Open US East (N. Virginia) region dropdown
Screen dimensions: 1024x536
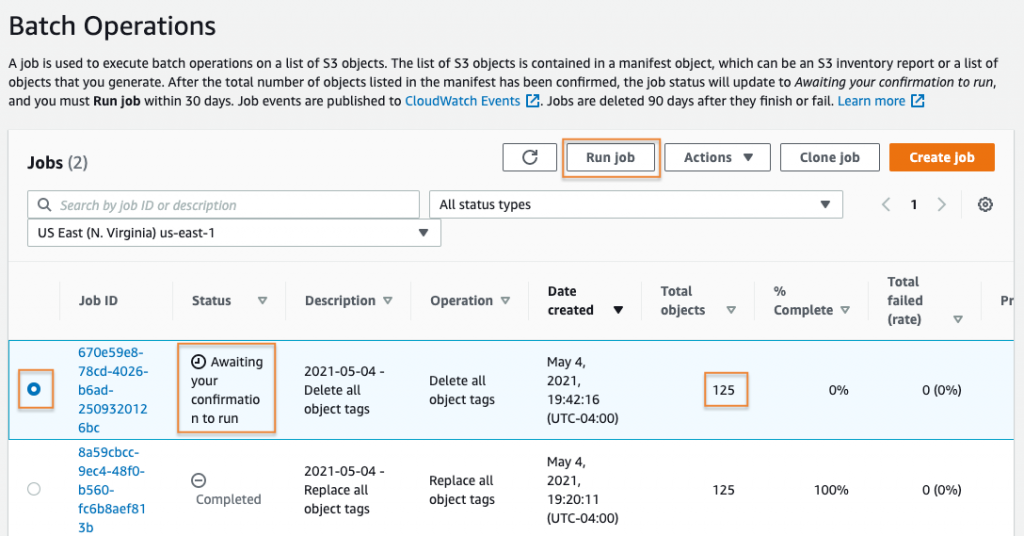(x=234, y=233)
